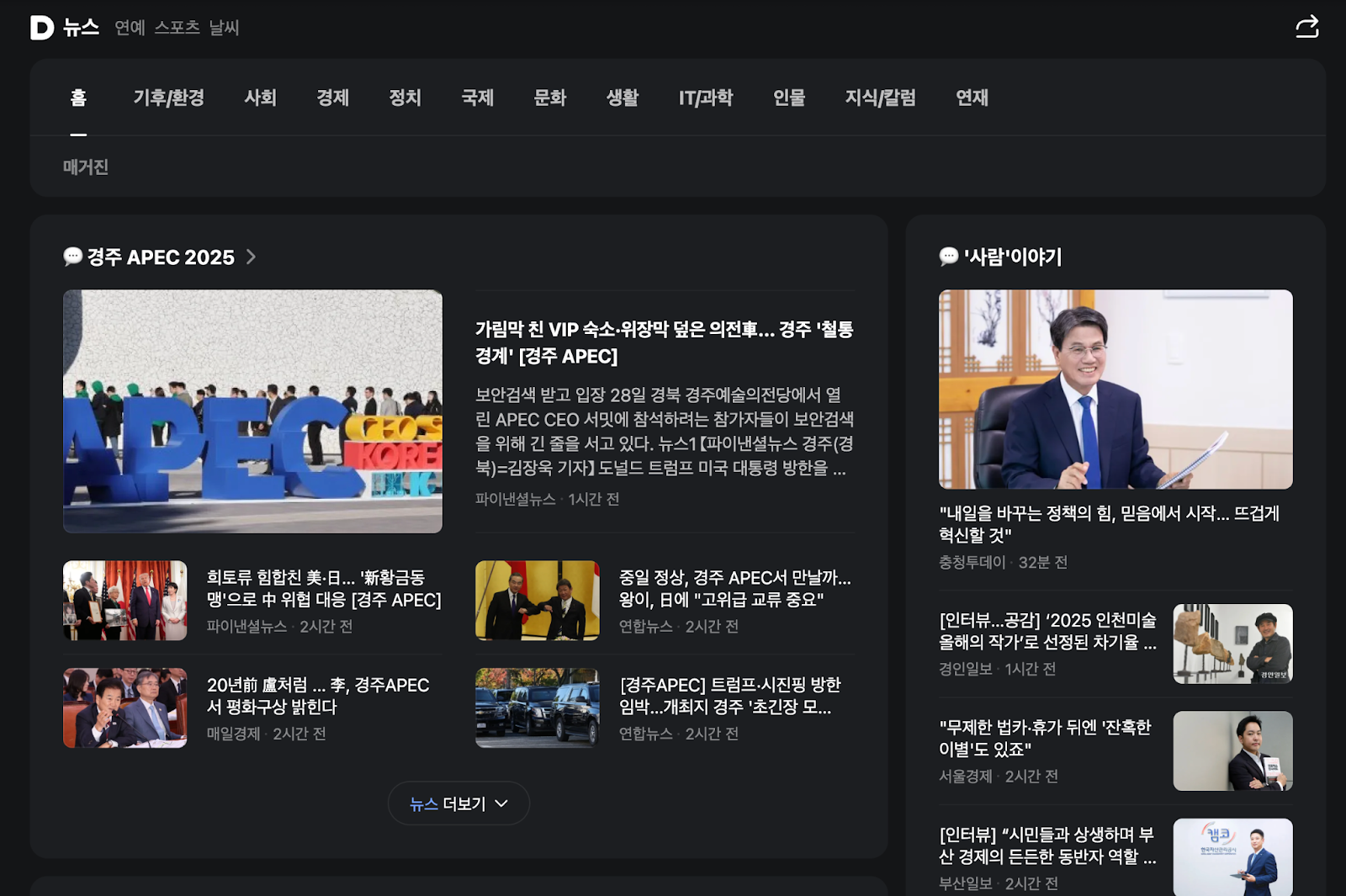Viewport: 1346px width, 896px height.
Task: Go to 연예 section
Action: [x=130, y=28]
